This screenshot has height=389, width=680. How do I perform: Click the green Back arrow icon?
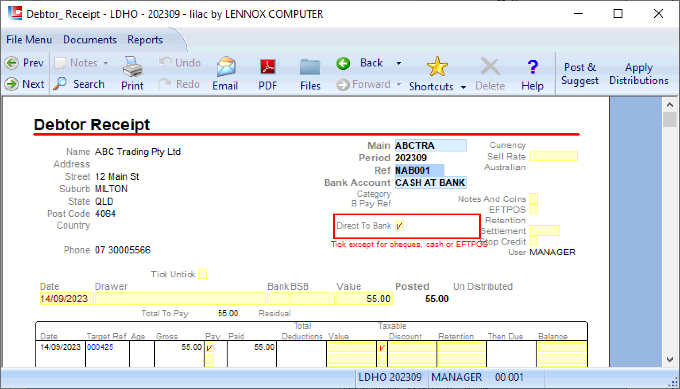[343, 63]
